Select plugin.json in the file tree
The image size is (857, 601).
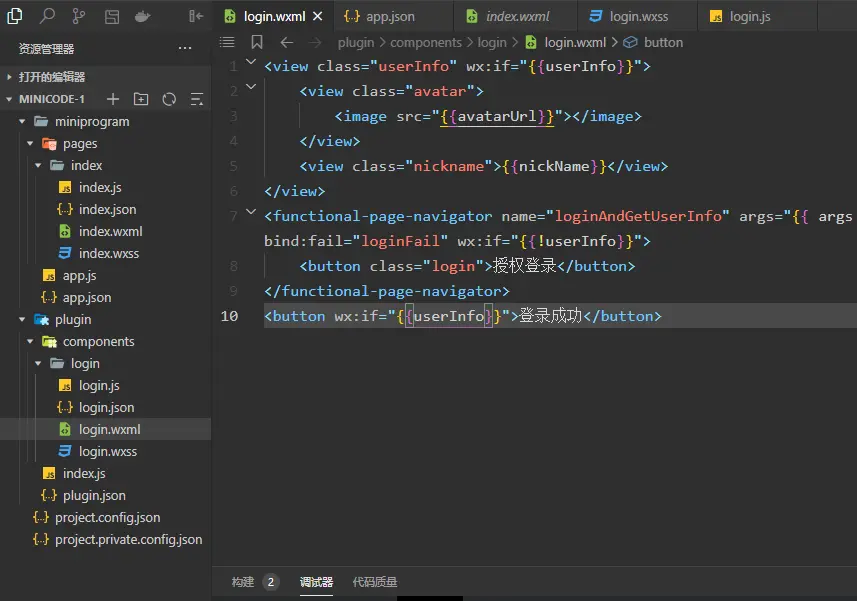(x=94, y=495)
